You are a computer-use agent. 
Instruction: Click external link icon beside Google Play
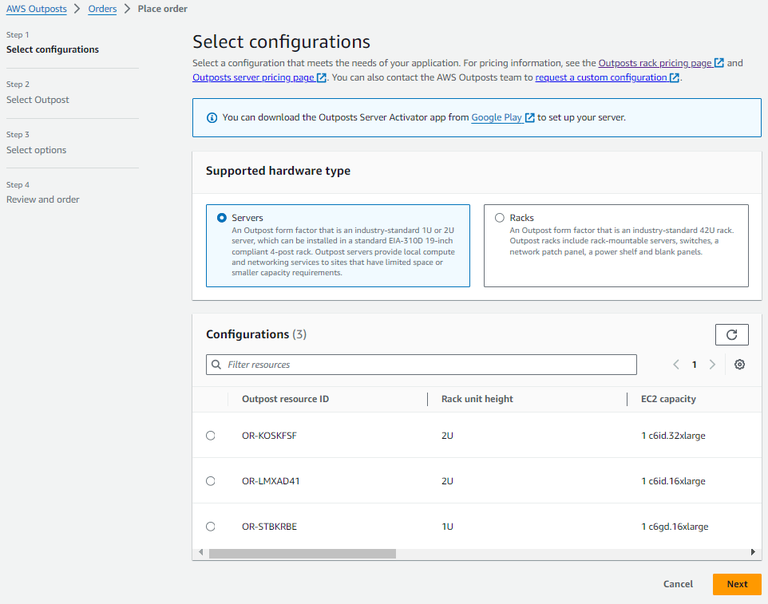[x=530, y=118]
